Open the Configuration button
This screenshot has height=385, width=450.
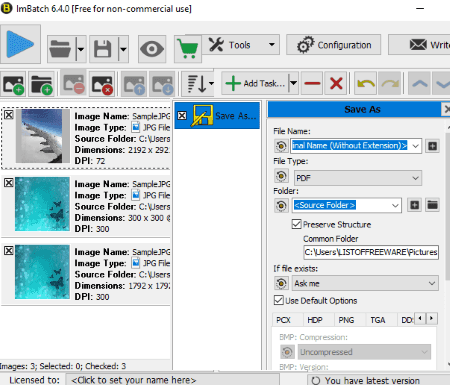tap(333, 45)
